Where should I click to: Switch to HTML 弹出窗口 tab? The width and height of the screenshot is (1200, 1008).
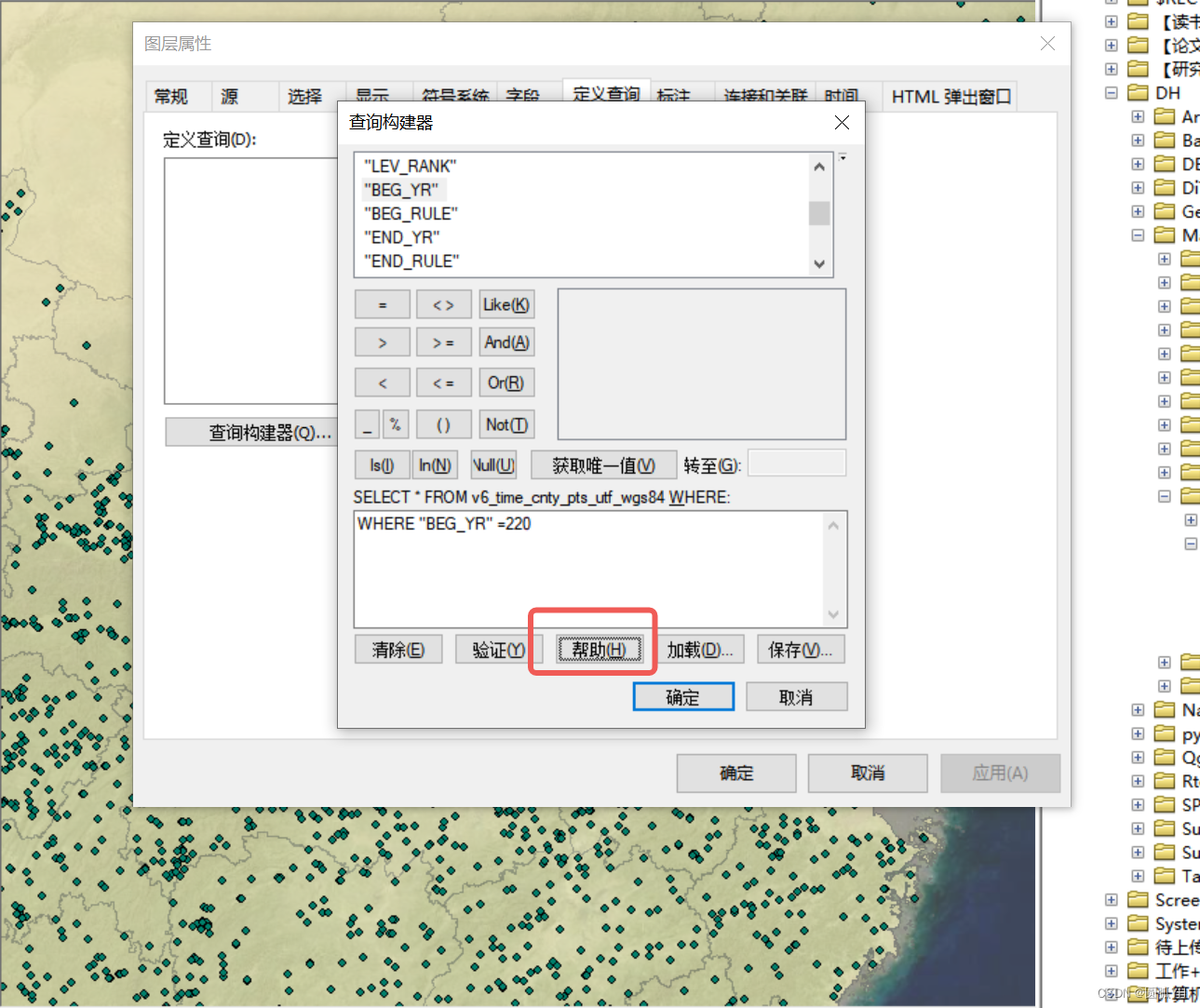click(x=951, y=97)
